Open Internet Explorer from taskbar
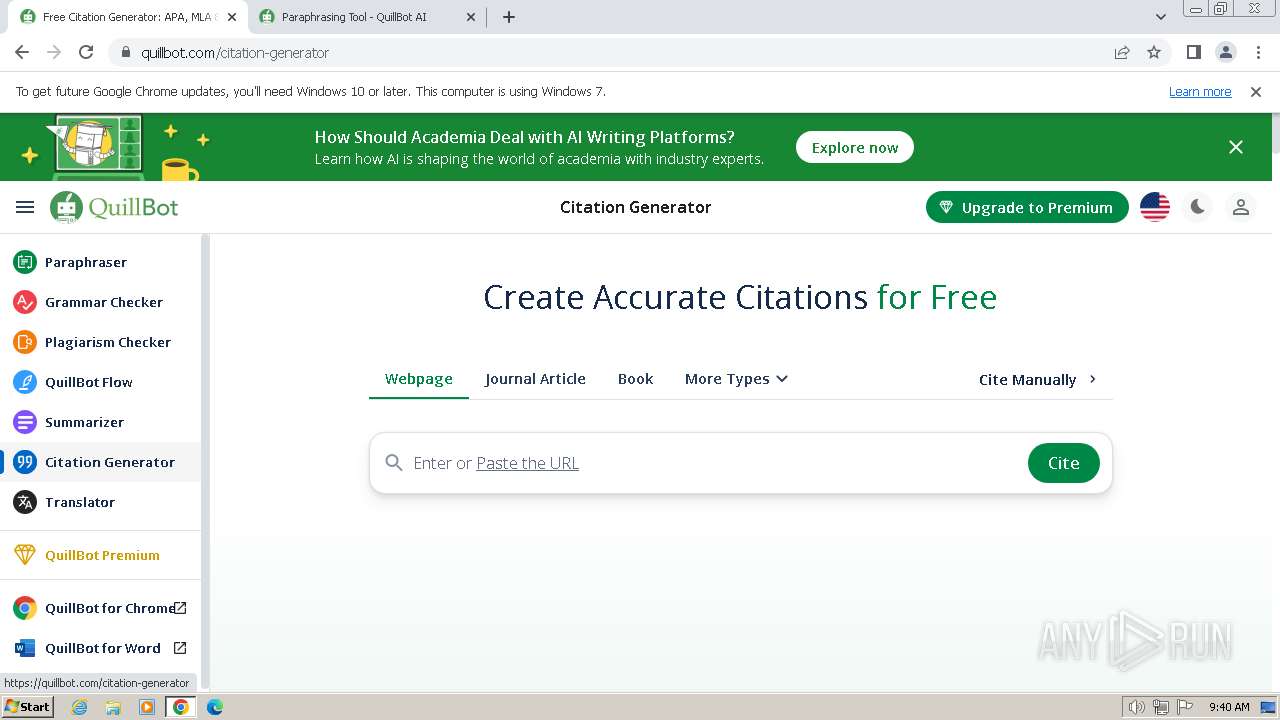 point(79,707)
